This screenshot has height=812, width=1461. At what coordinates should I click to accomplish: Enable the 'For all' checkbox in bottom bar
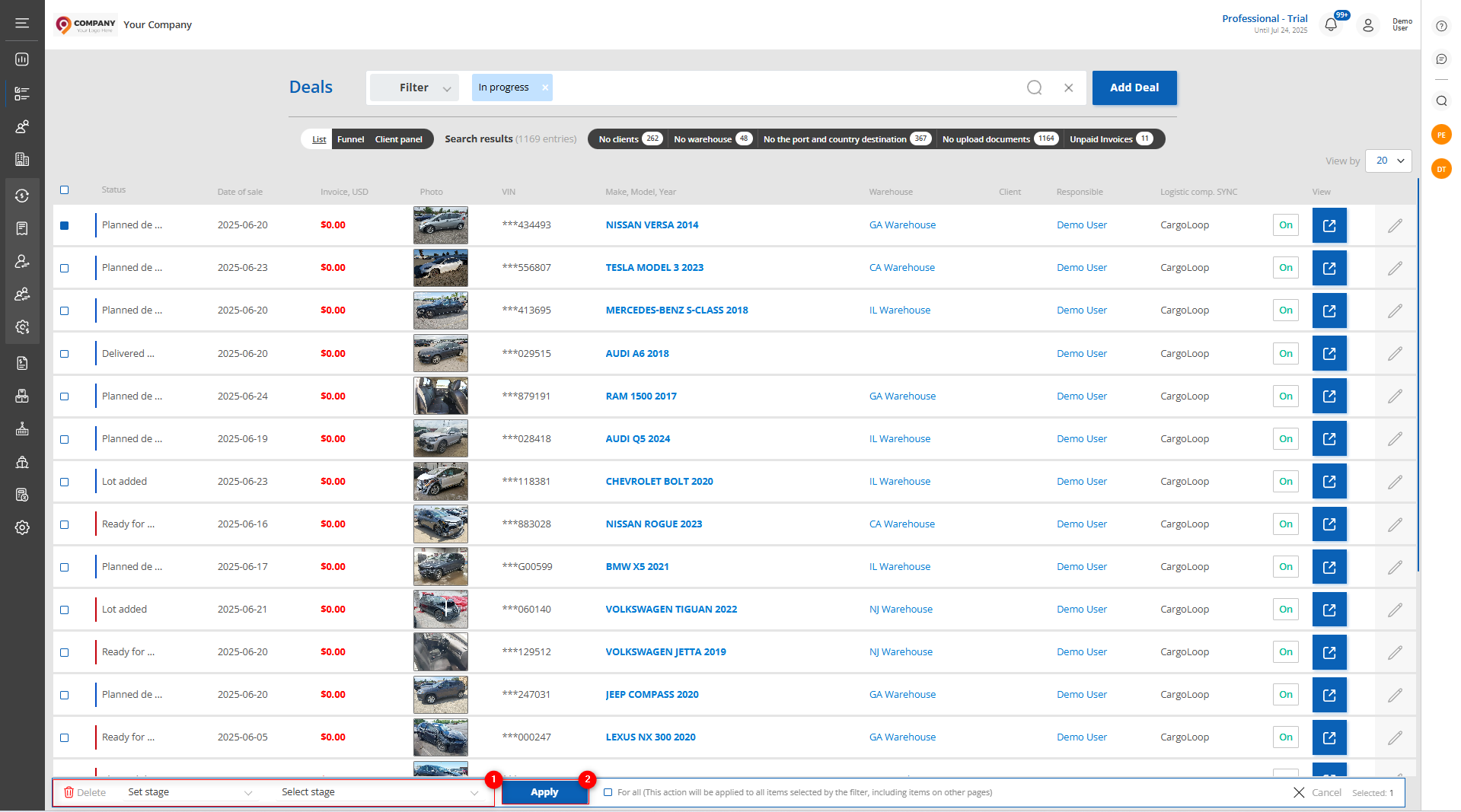[608, 792]
